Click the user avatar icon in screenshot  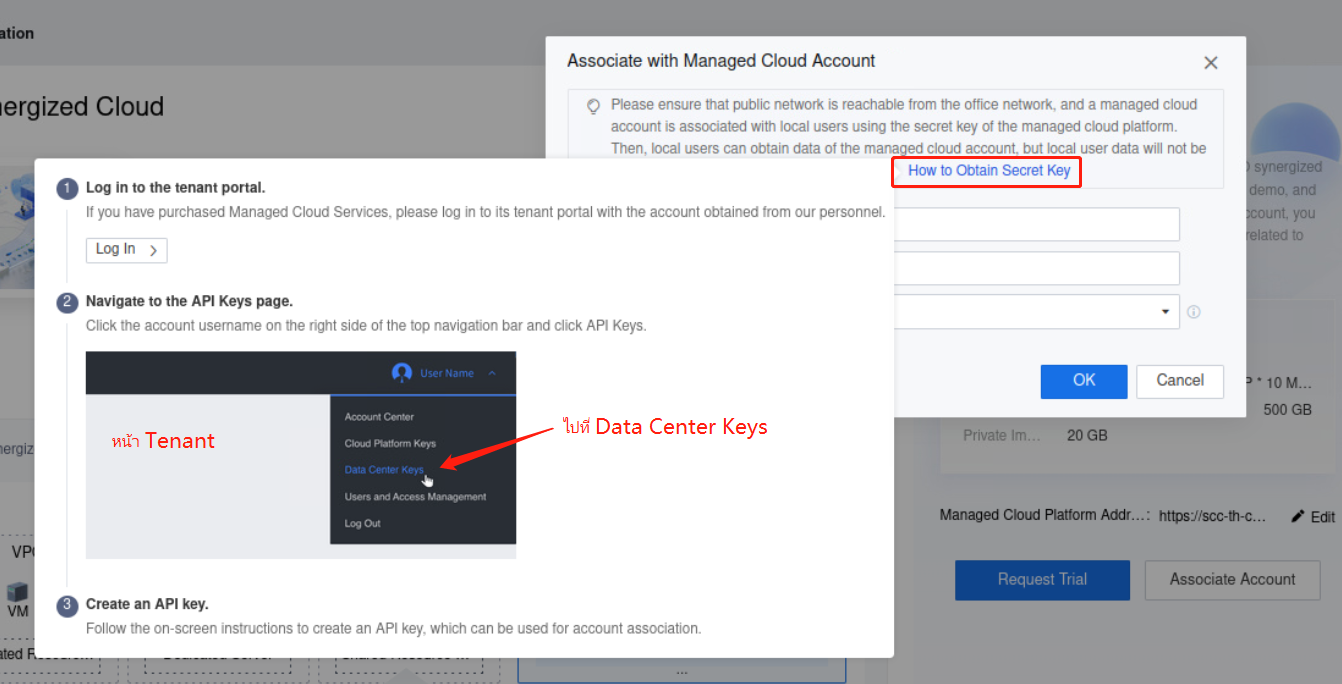pos(402,373)
